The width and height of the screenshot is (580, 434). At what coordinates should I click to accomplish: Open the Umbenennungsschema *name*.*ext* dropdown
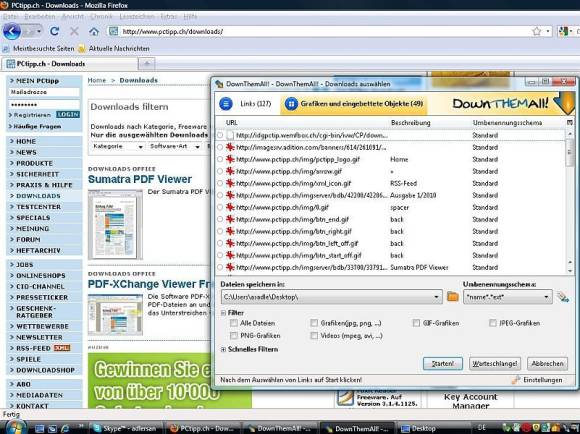point(546,297)
